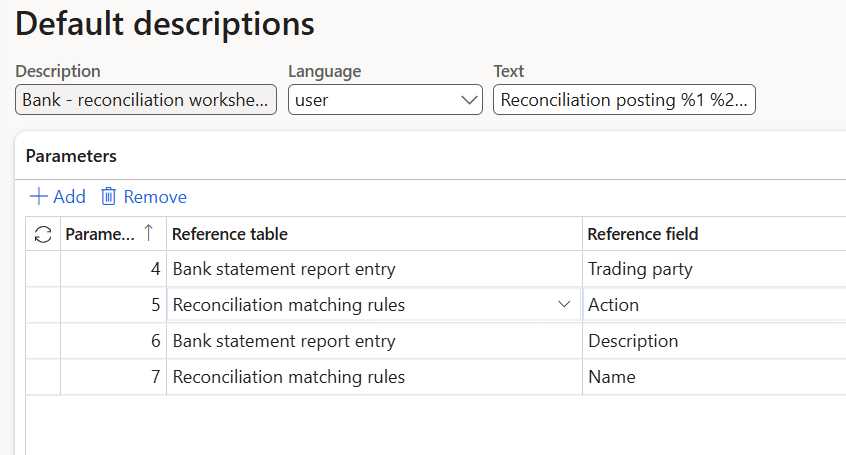Click Reconciliation matching rules in row 7

(x=374, y=377)
